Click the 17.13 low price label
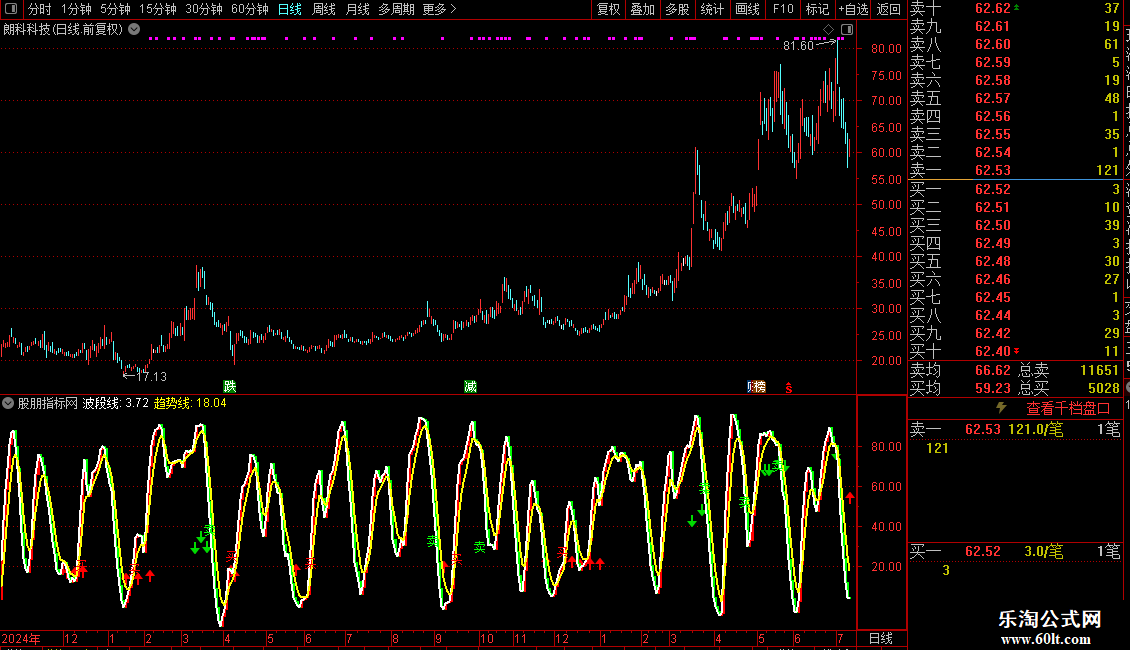Image resolution: width=1130 pixels, height=650 pixels. click(x=151, y=376)
